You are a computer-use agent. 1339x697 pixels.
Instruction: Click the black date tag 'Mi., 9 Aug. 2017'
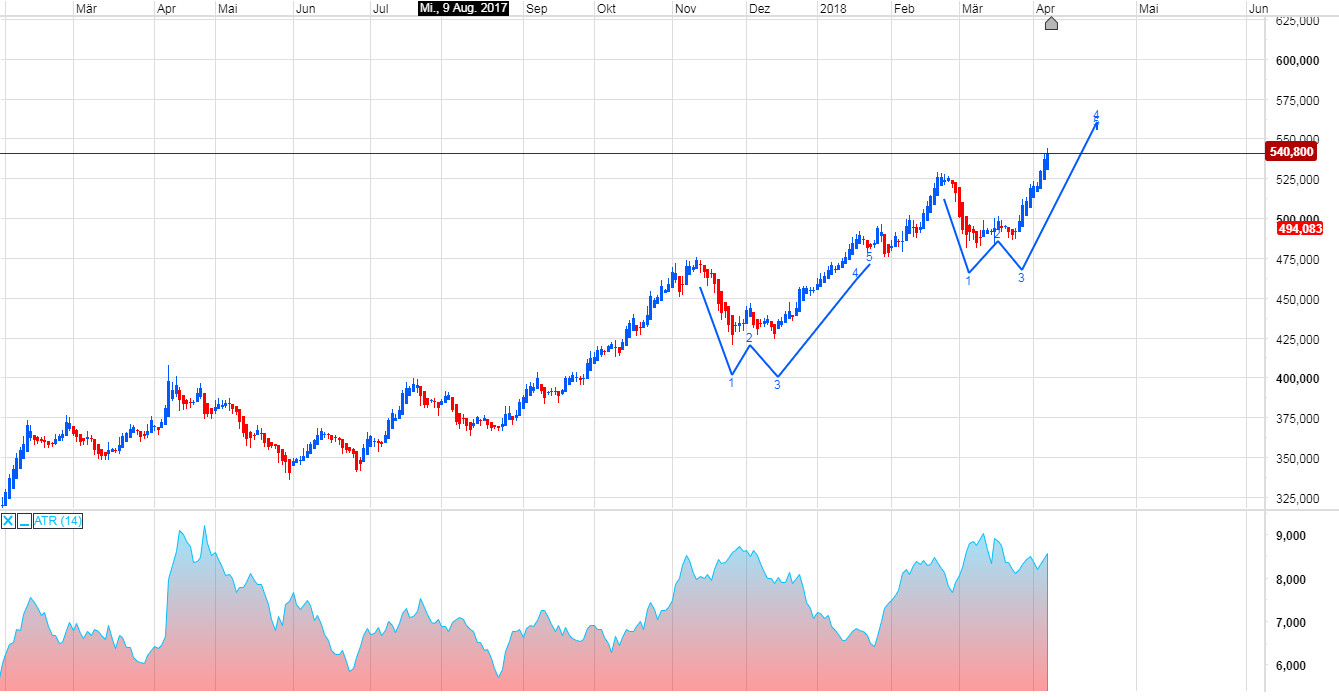(x=463, y=8)
